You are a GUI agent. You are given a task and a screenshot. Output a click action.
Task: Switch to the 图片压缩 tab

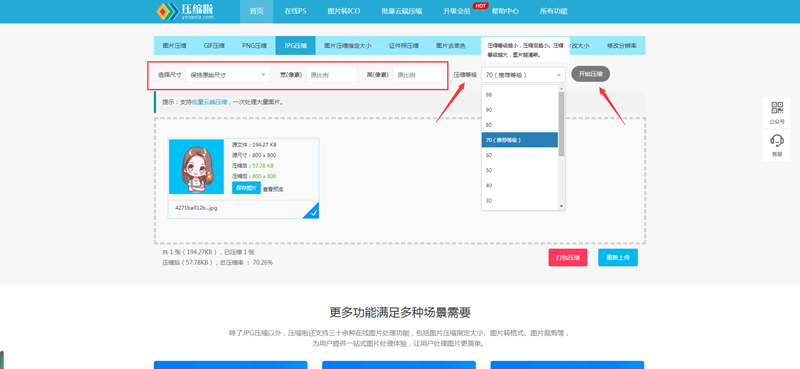click(174, 45)
